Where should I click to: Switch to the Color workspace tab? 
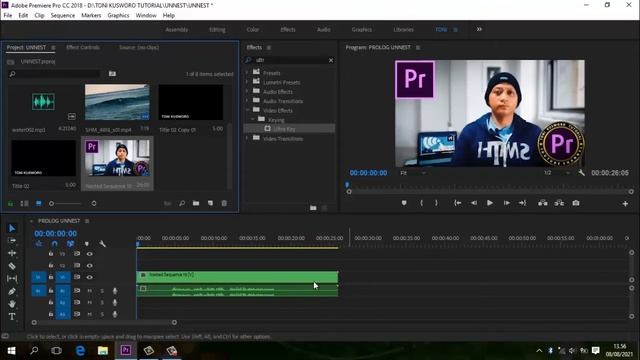coord(253,30)
